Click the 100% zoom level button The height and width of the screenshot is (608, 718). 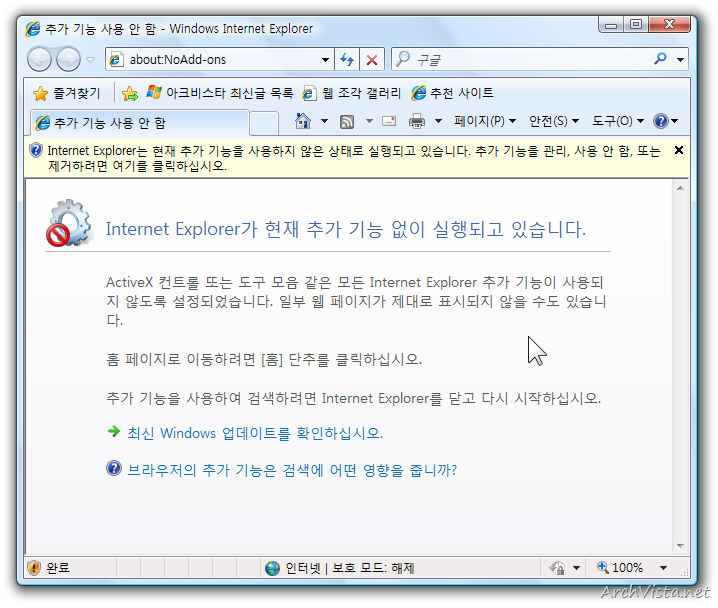click(x=620, y=568)
